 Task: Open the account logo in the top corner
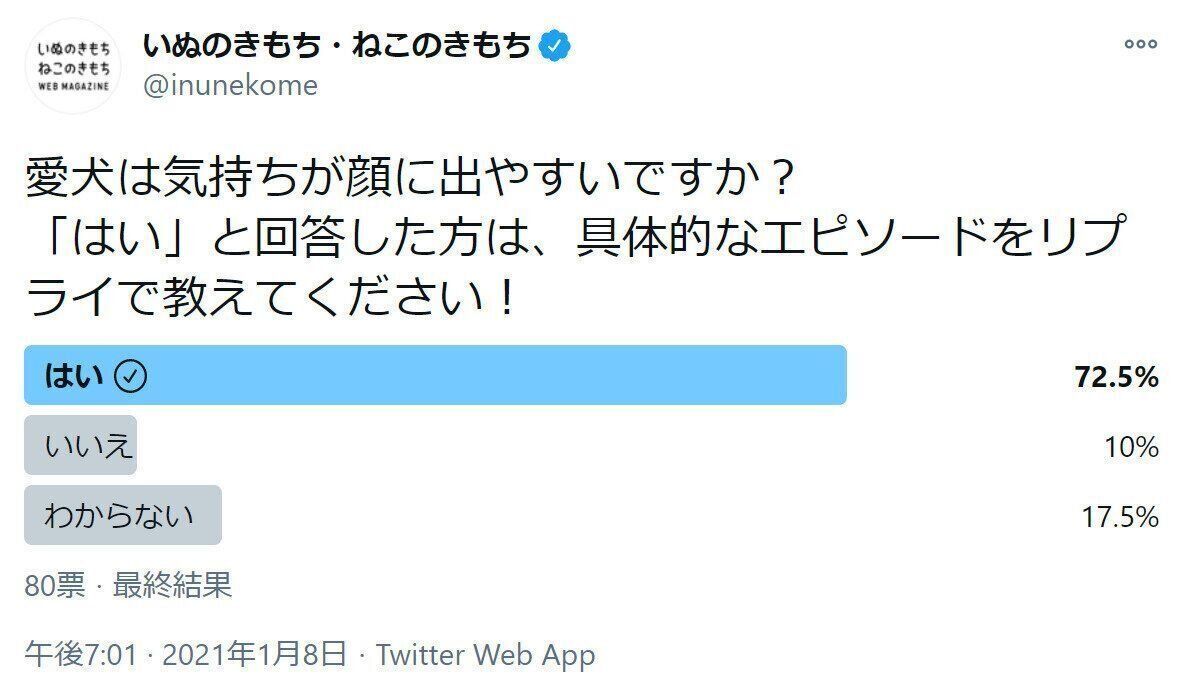[72, 65]
